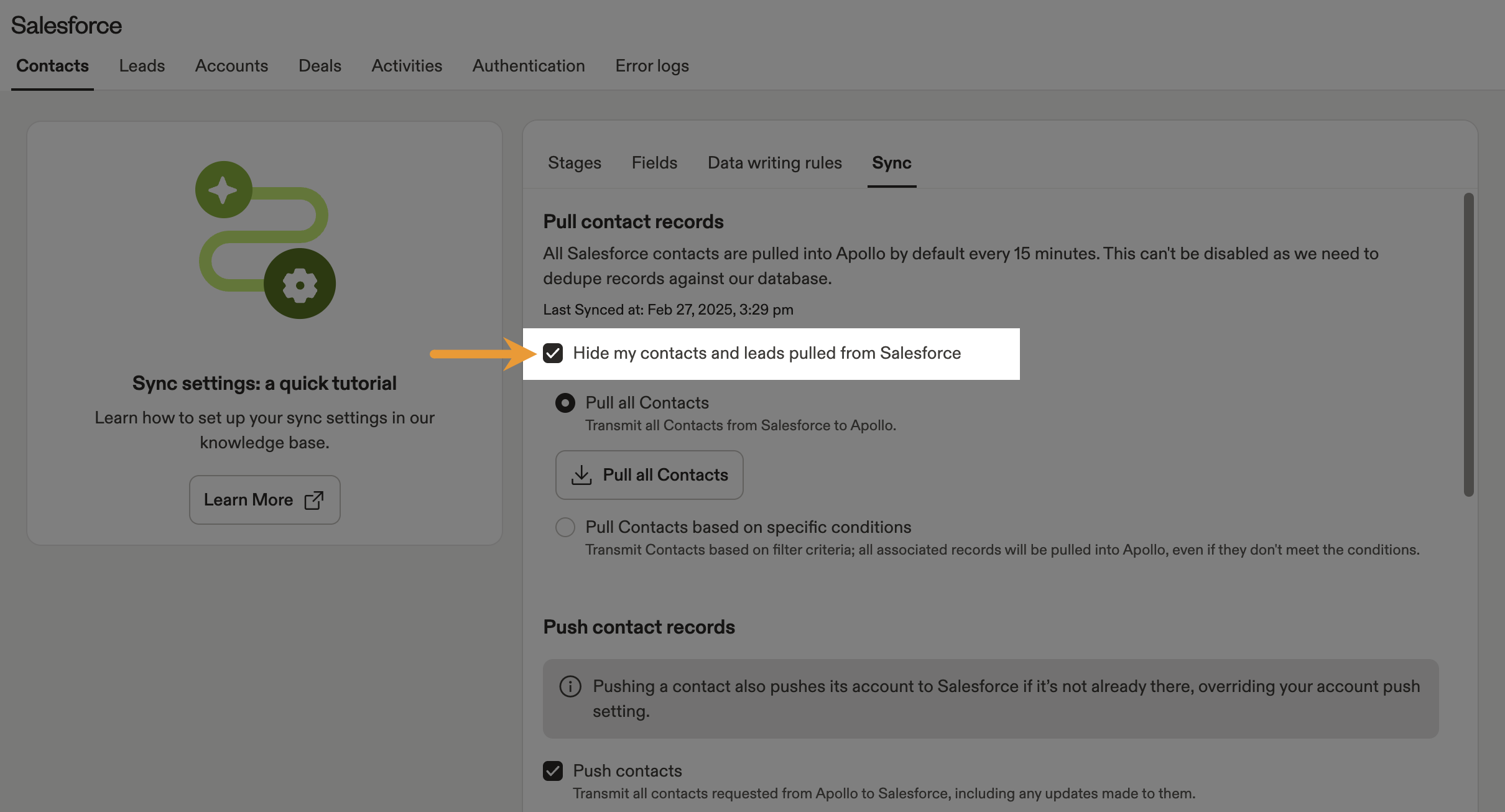
Task: Go to the Deals tab
Action: tap(320, 65)
